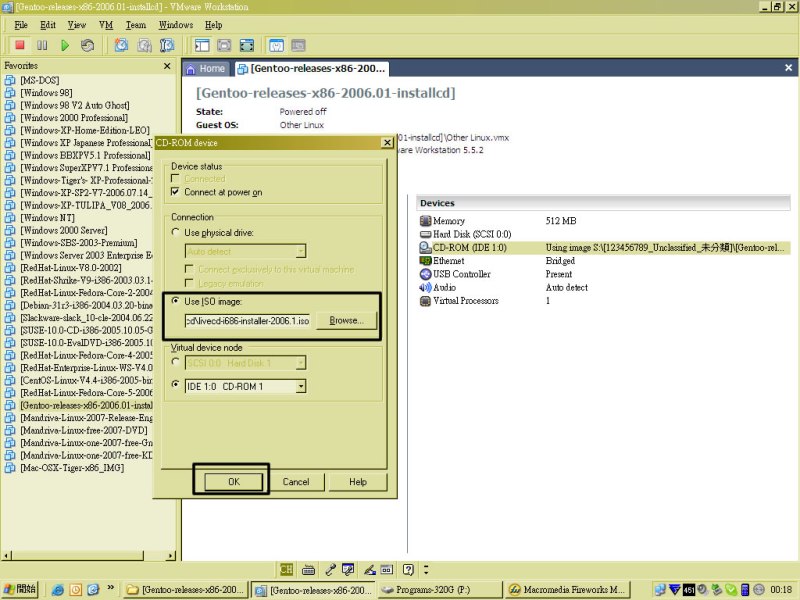
Task: Open the Team menu
Action: (x=136, y=25)
